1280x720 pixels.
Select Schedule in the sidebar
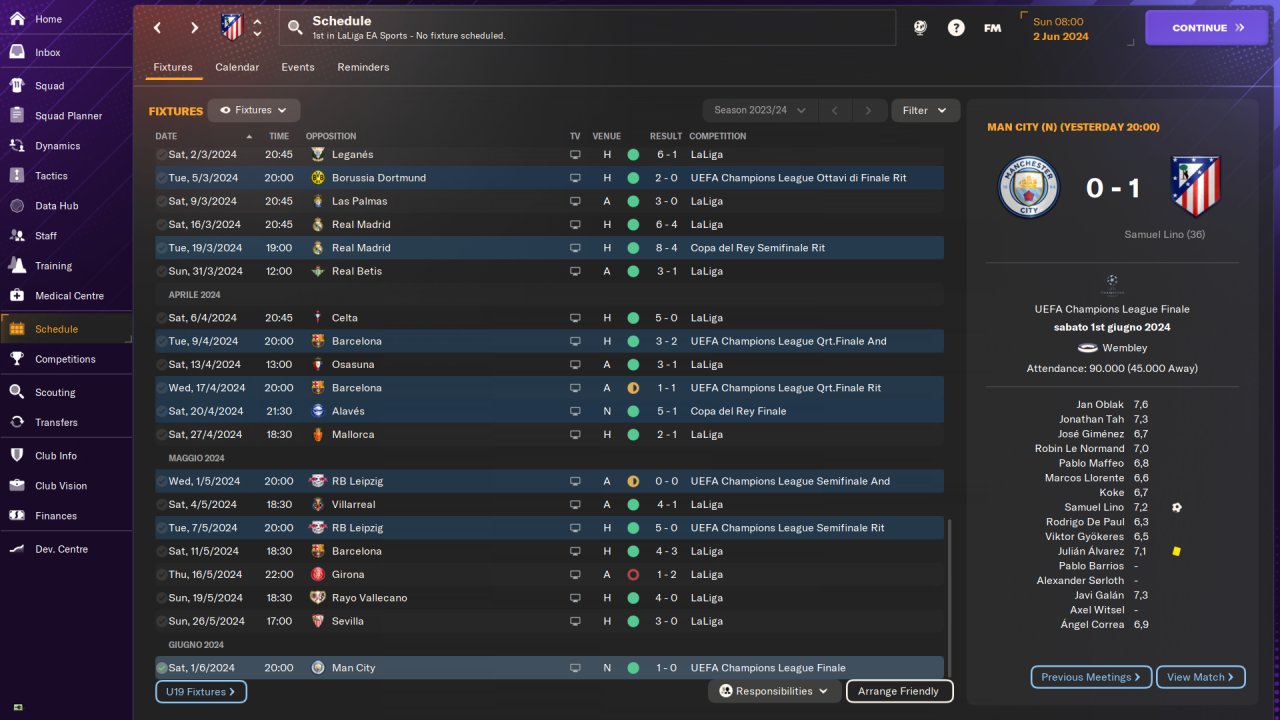point(66,328)
